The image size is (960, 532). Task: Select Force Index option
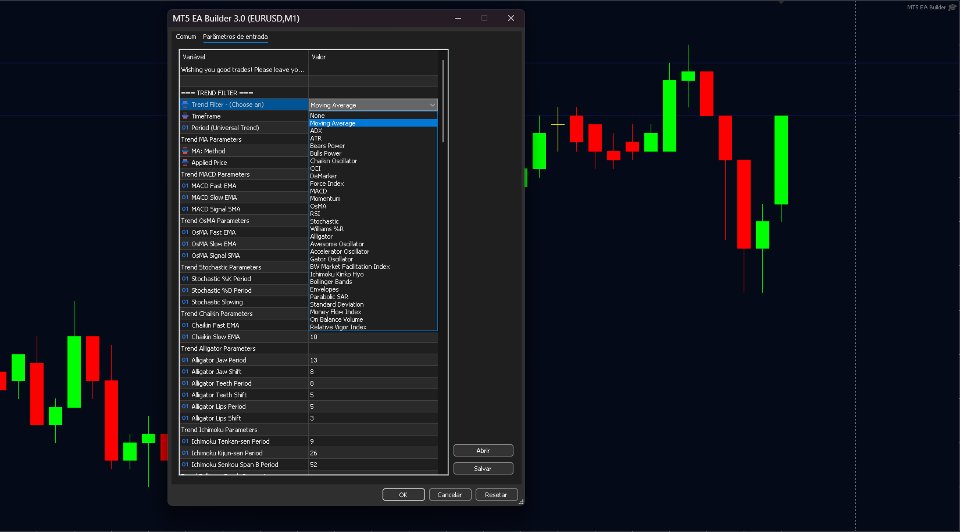coord(373,184)
